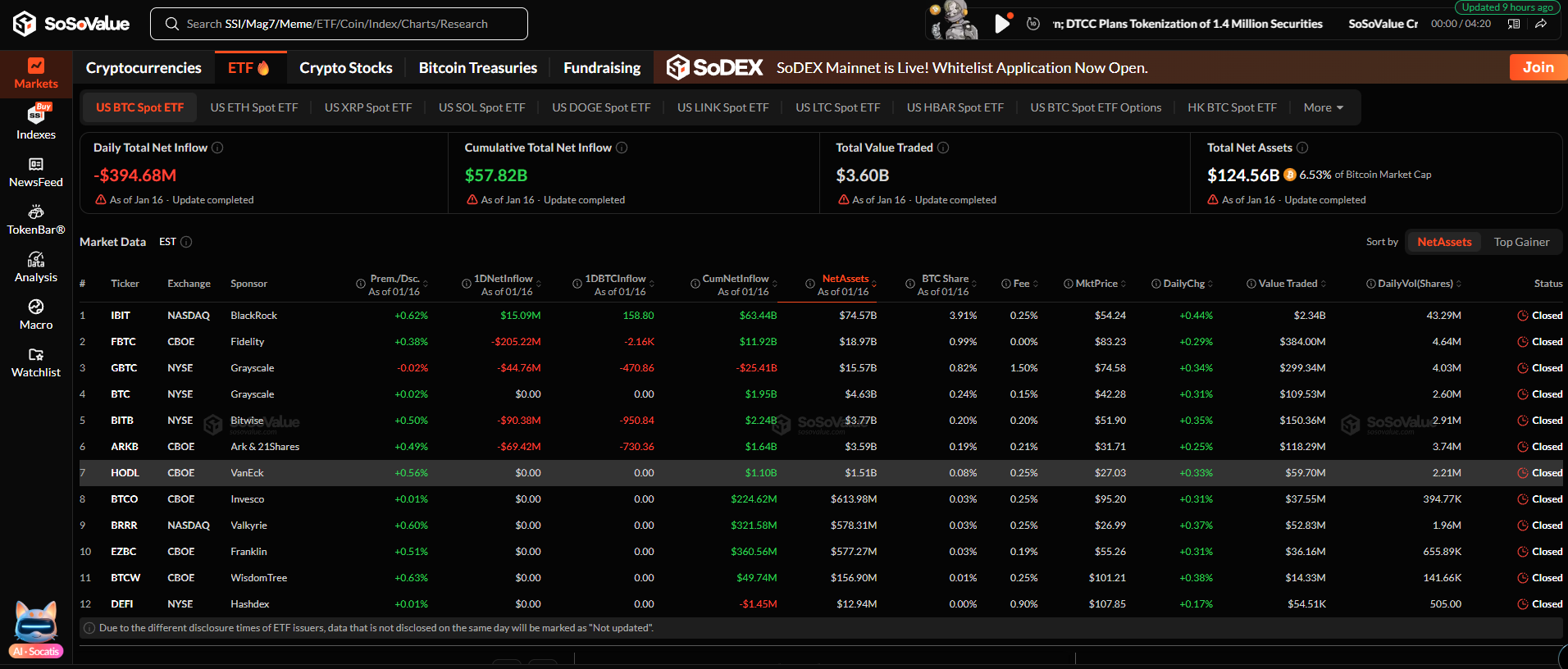Go to TokenBar in the sidebar
The width and height of the screenshot is (1568, 669).
point(36,220)
